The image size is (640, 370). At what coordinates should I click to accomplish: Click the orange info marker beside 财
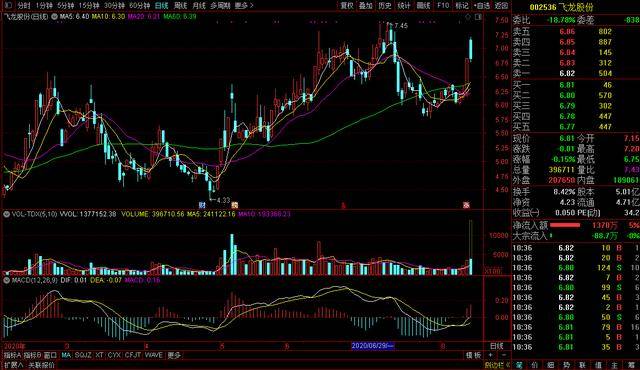pos(234,205)
